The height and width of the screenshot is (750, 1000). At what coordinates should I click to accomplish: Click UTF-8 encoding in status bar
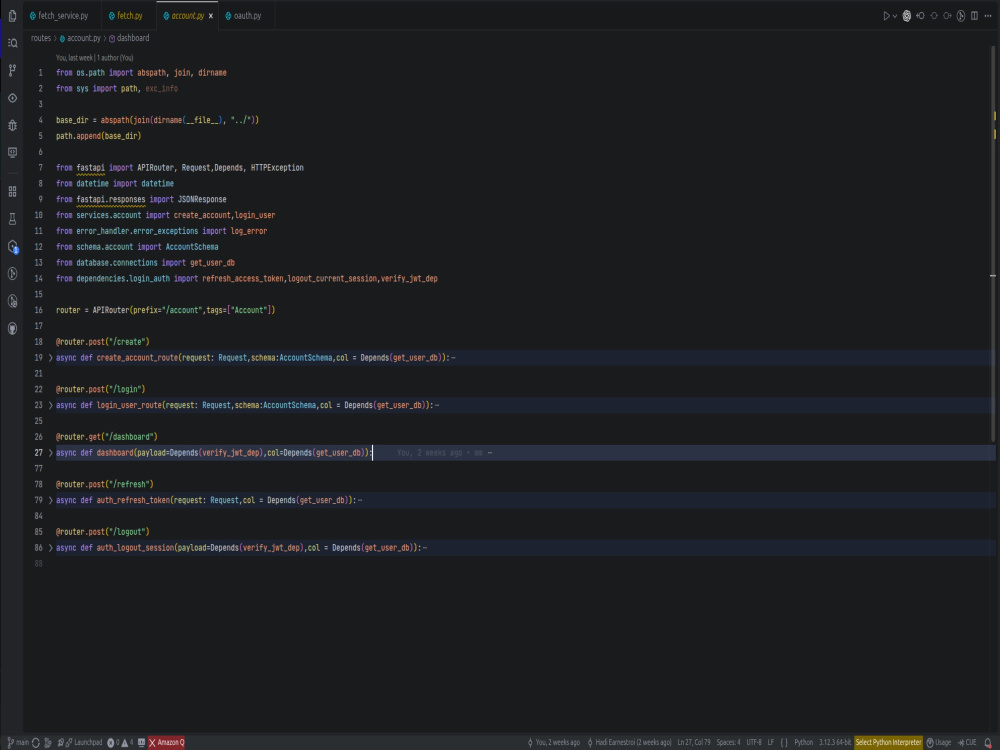click(x=753, y=742)
